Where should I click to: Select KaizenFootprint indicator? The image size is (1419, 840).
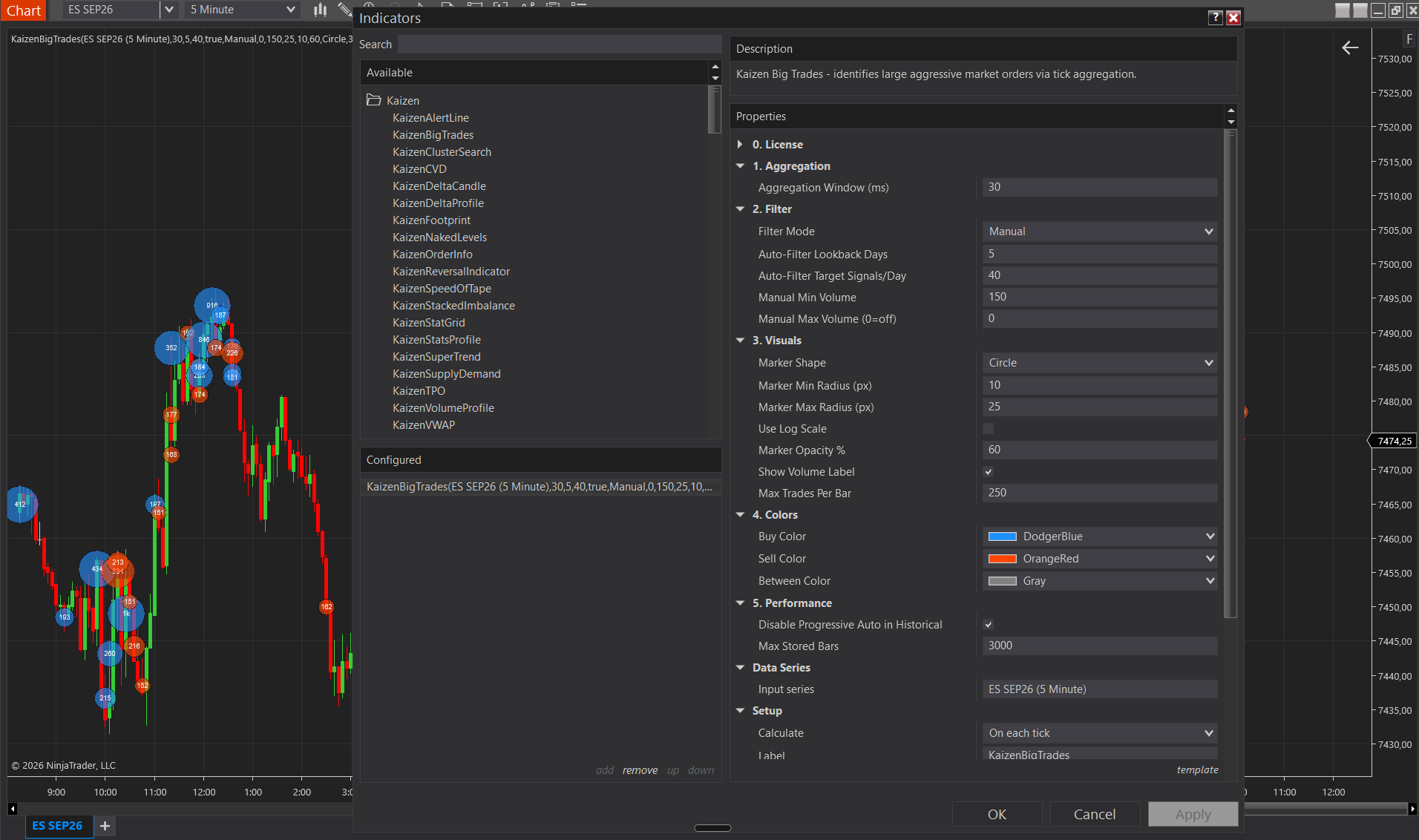(431, 220)
